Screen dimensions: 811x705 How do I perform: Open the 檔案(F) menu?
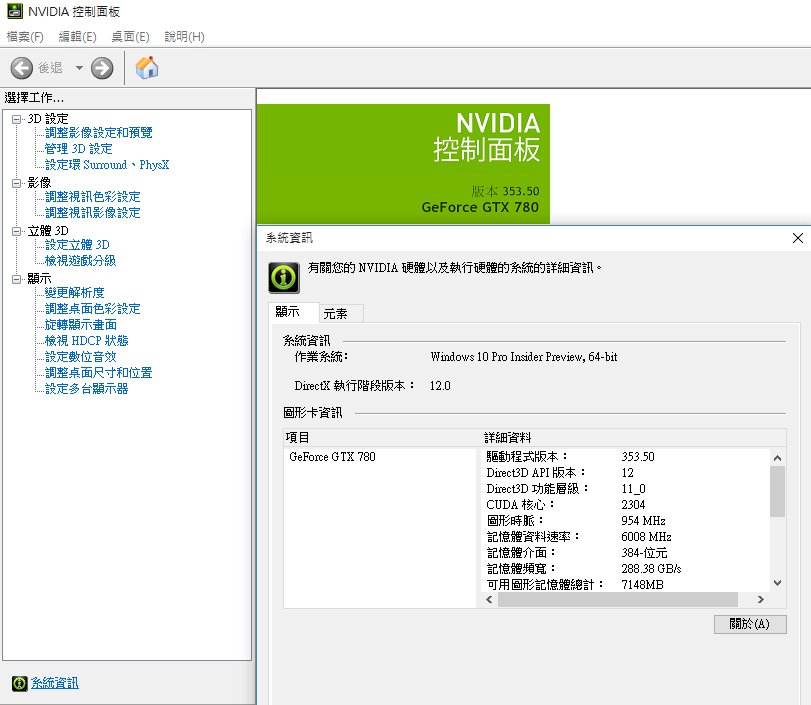tap(22, 36)
